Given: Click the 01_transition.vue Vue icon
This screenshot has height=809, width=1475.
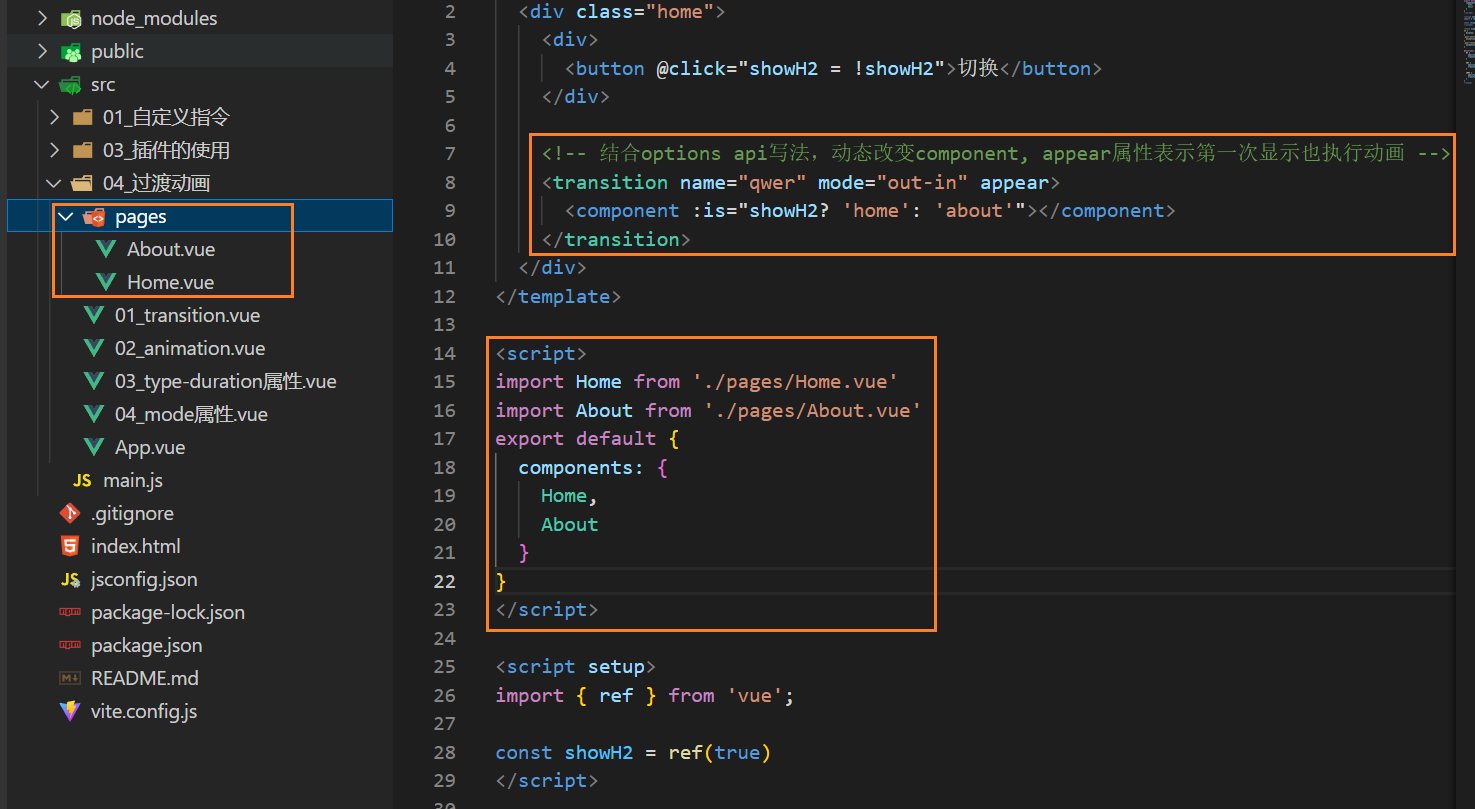Looking at the screenshot, I should [x=94, y=316].
